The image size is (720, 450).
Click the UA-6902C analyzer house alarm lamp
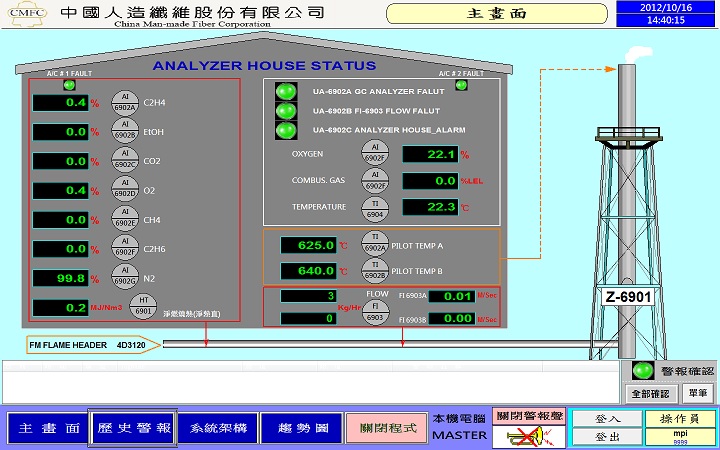(x=286, y=130)
